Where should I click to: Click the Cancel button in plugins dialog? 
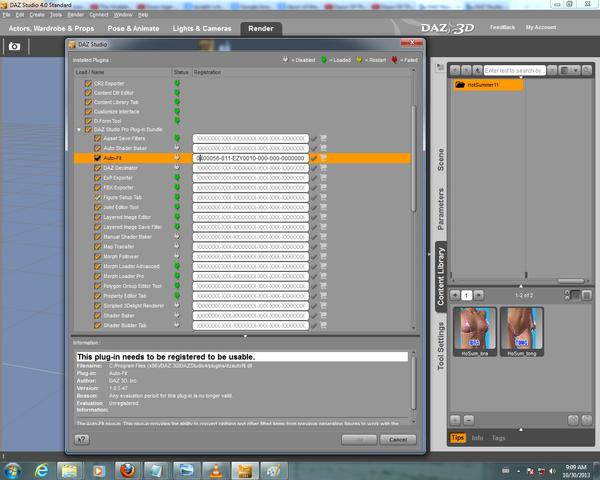click(398, 439)
